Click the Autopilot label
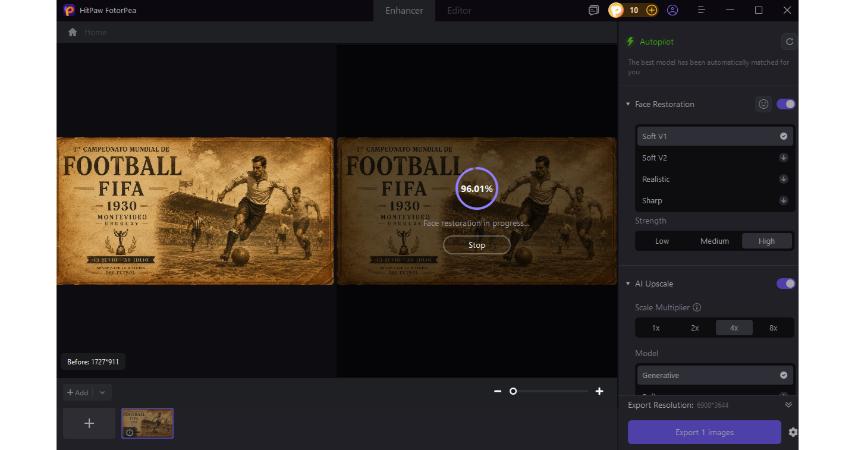The height and width of the screenshot is (450, 855). pos(657,42)
